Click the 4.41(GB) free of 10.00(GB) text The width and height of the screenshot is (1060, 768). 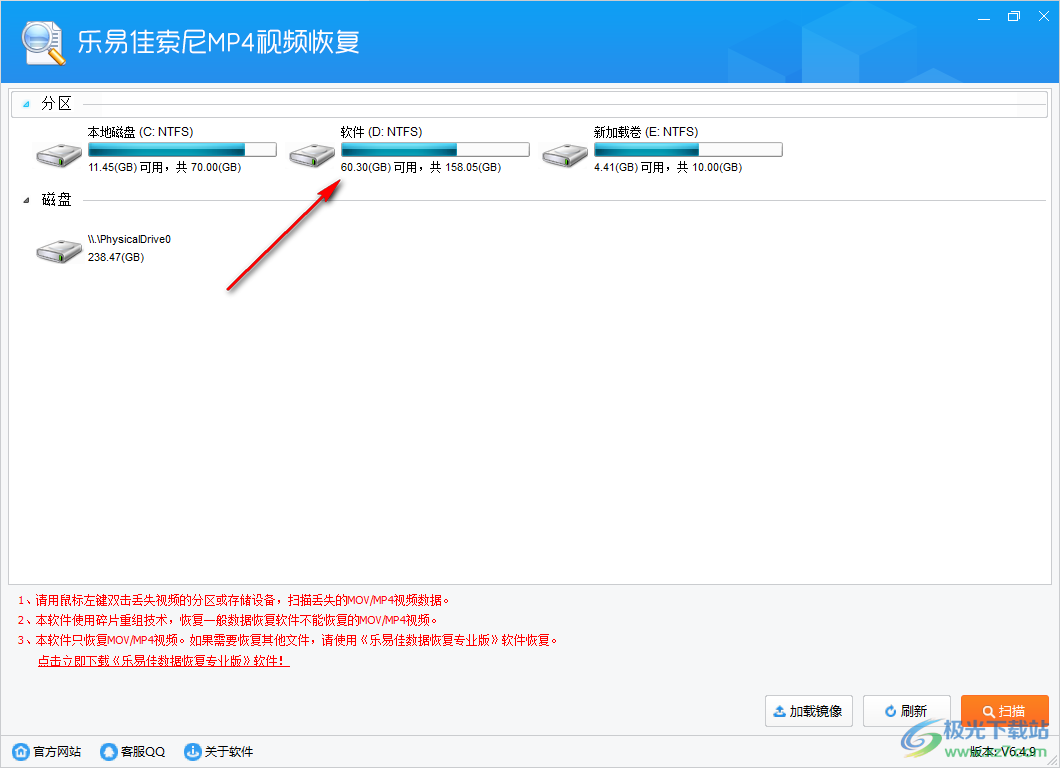(x=668, y=167)
